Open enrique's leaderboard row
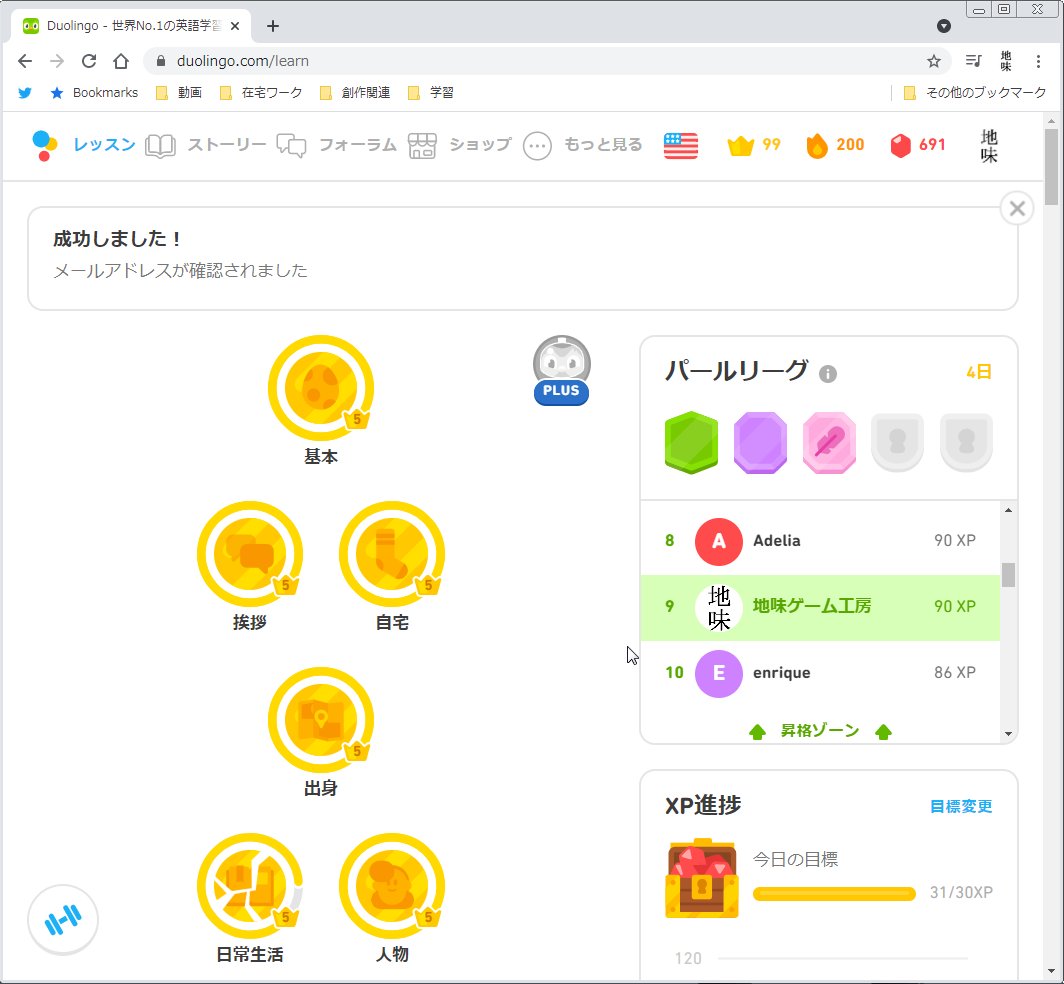 [820, 673]
